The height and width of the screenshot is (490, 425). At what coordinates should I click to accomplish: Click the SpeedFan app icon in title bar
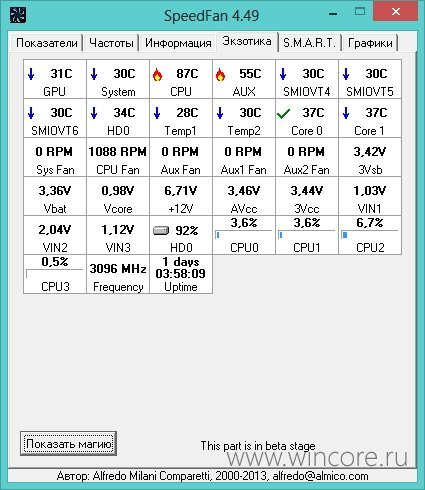(x=17, y=15)
